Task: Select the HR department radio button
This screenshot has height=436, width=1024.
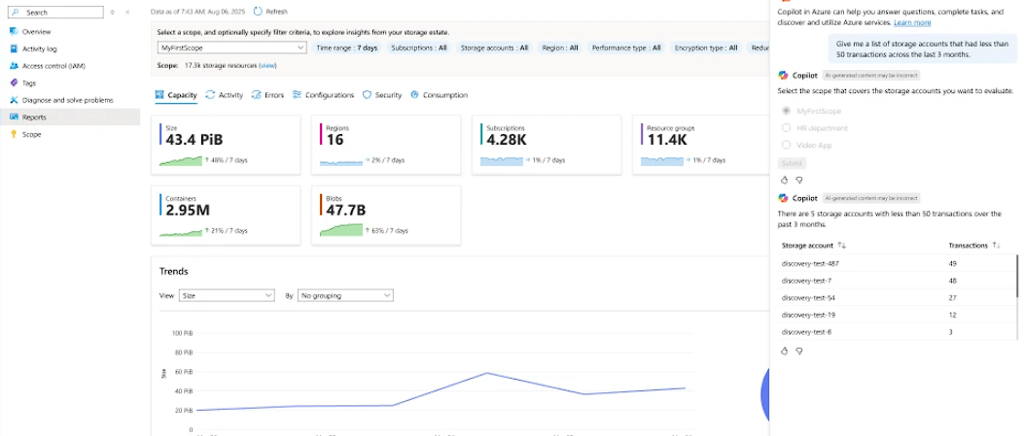Action: point(786,128)
